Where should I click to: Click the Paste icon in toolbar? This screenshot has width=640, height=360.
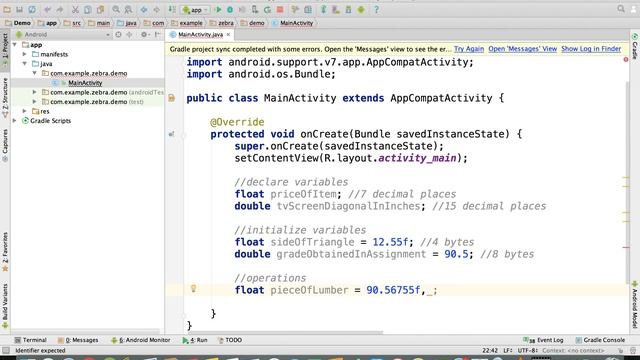[100, 9]
